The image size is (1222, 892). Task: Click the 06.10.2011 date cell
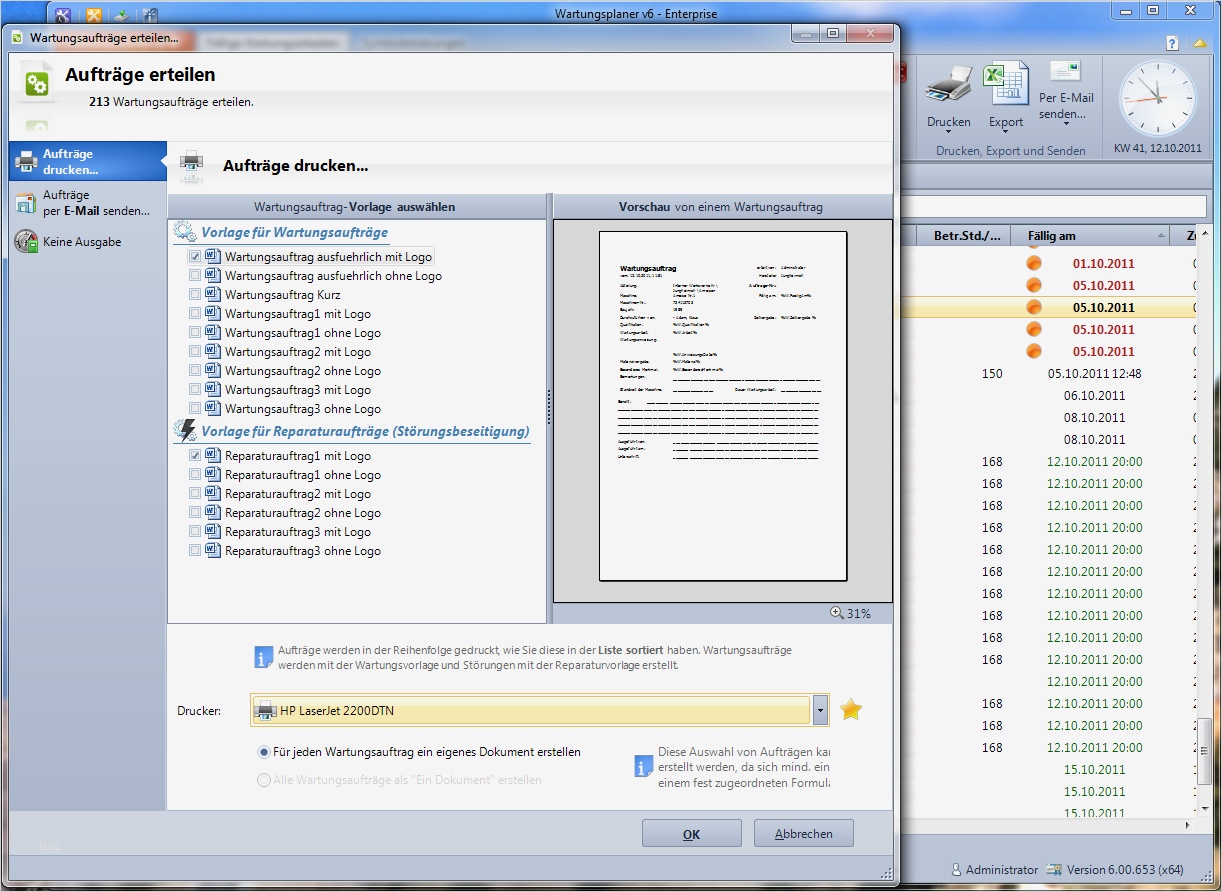pos(1095,396)
